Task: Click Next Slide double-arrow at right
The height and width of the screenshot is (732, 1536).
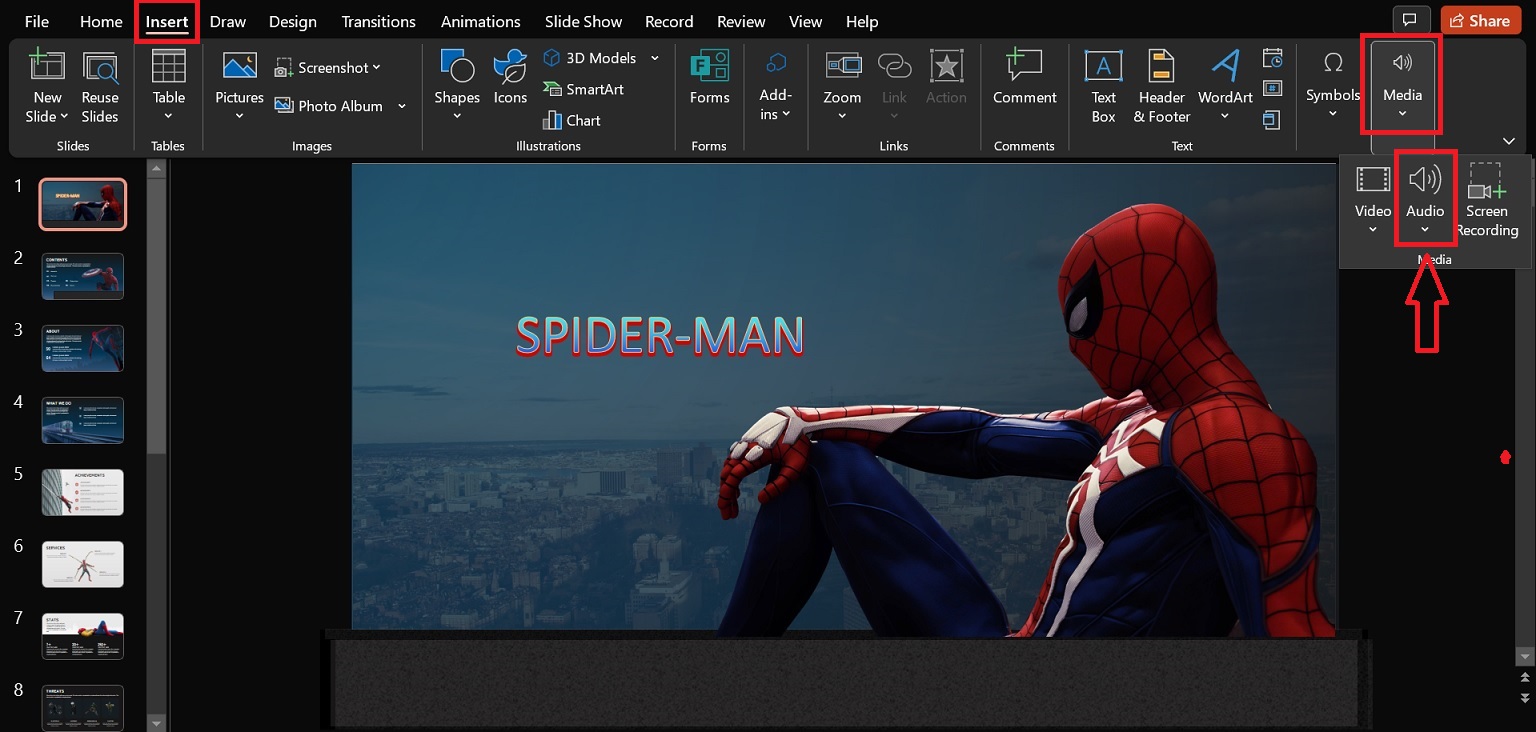Action: 1525,697
